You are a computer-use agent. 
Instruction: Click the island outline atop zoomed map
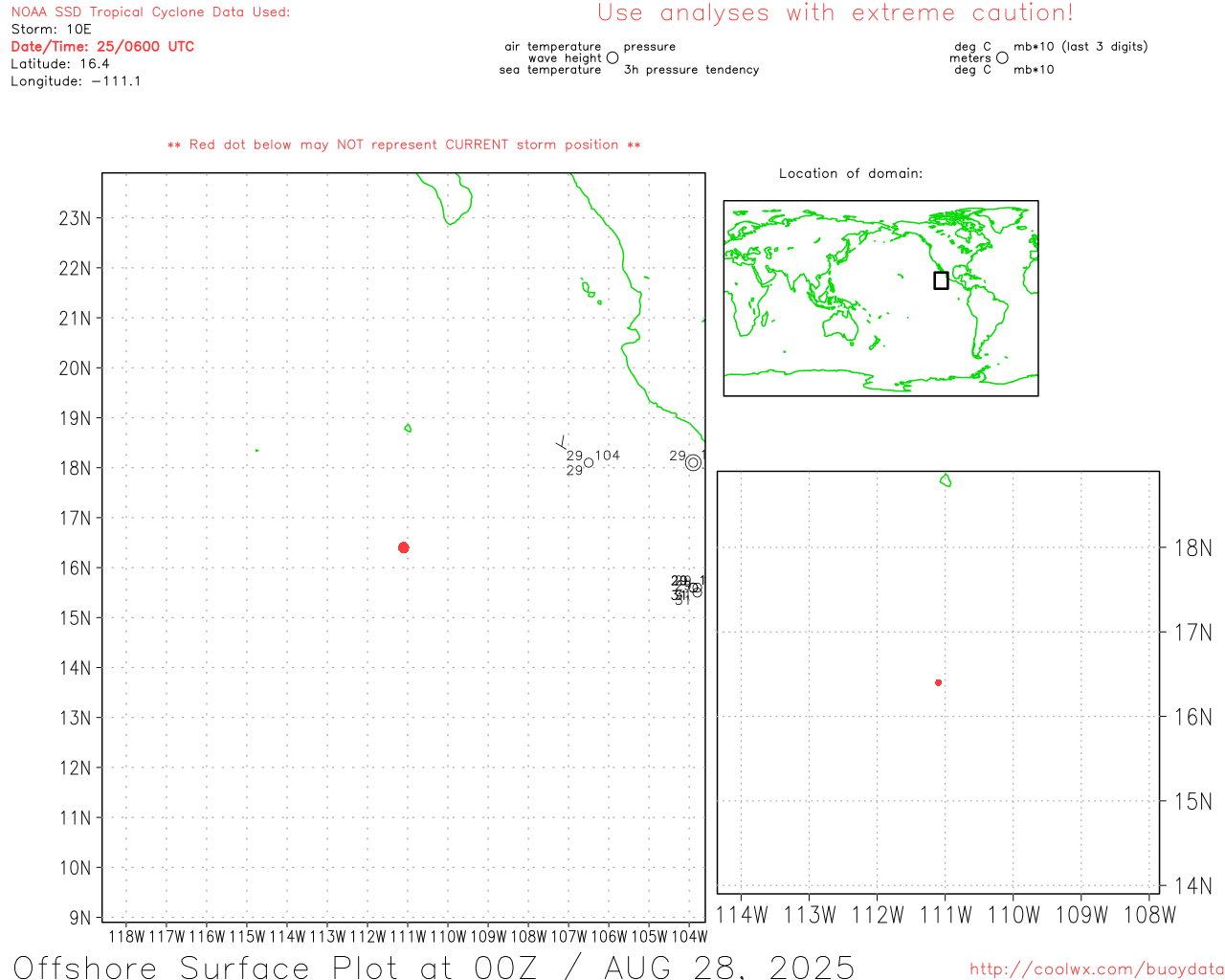click(x=946, y=480)
